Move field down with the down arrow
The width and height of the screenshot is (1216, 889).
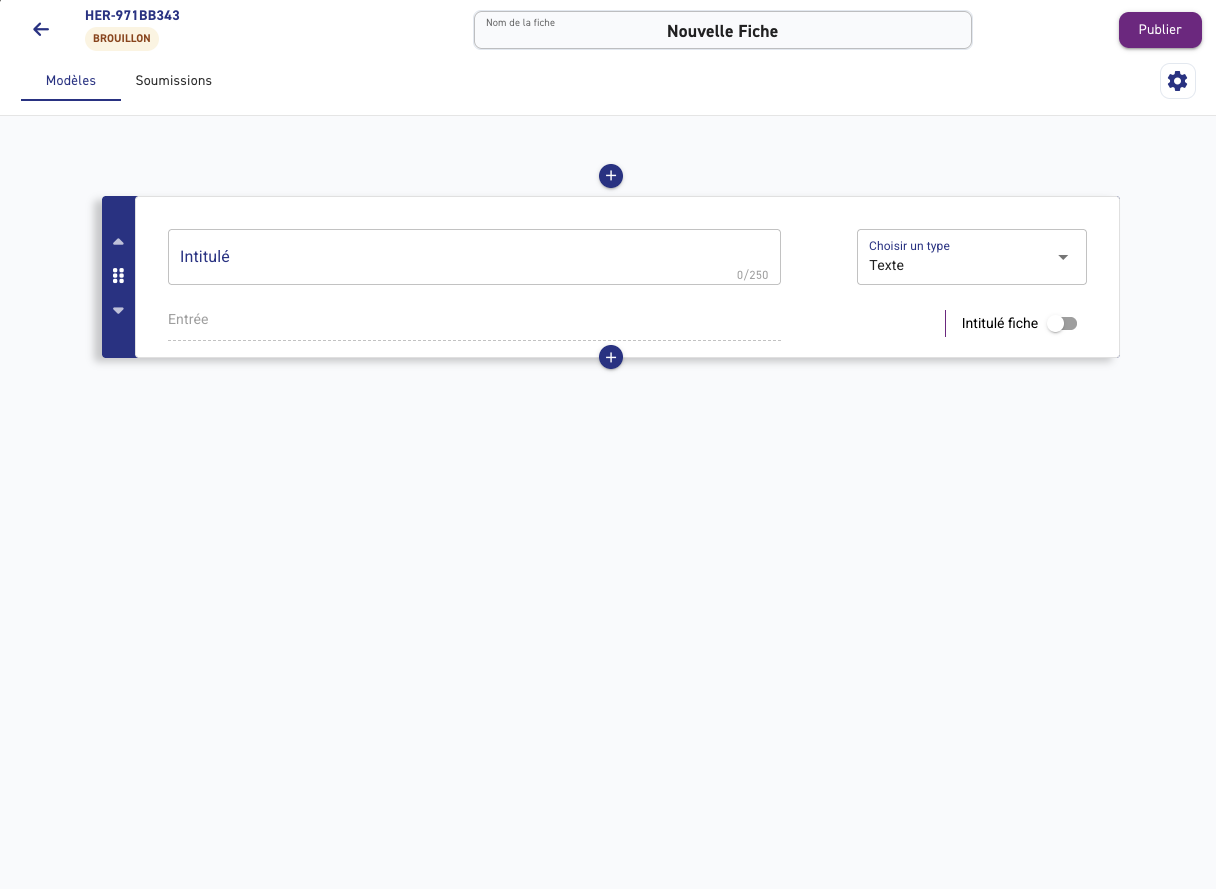click(118, 310)
